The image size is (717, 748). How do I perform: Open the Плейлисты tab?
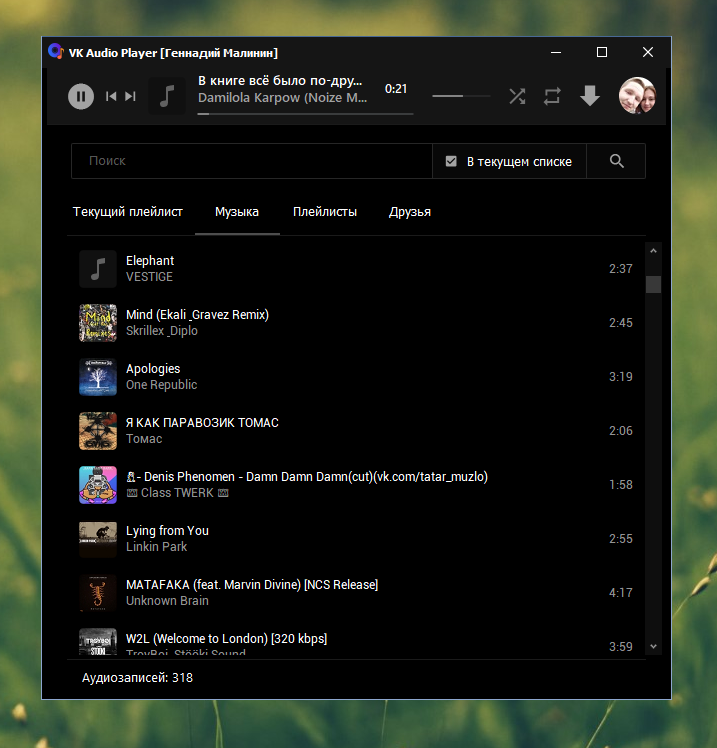[x=325, y=212]
